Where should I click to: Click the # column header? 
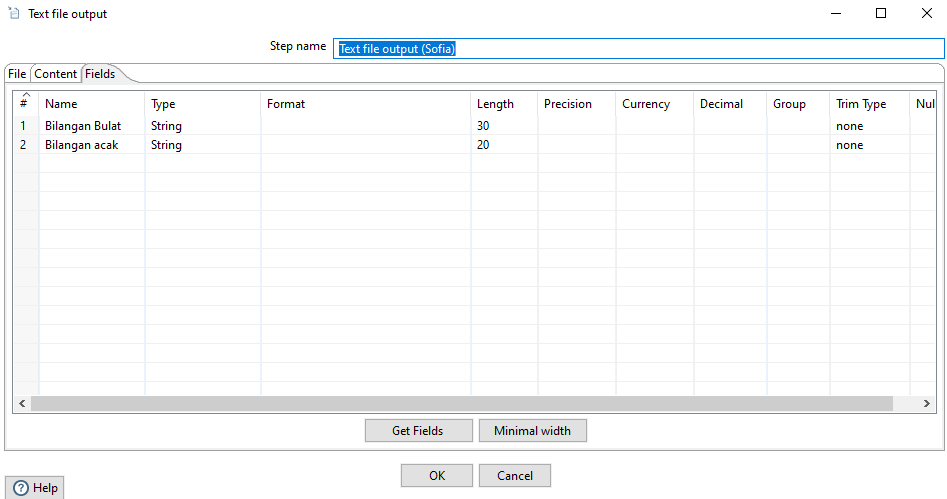(26, 104)
